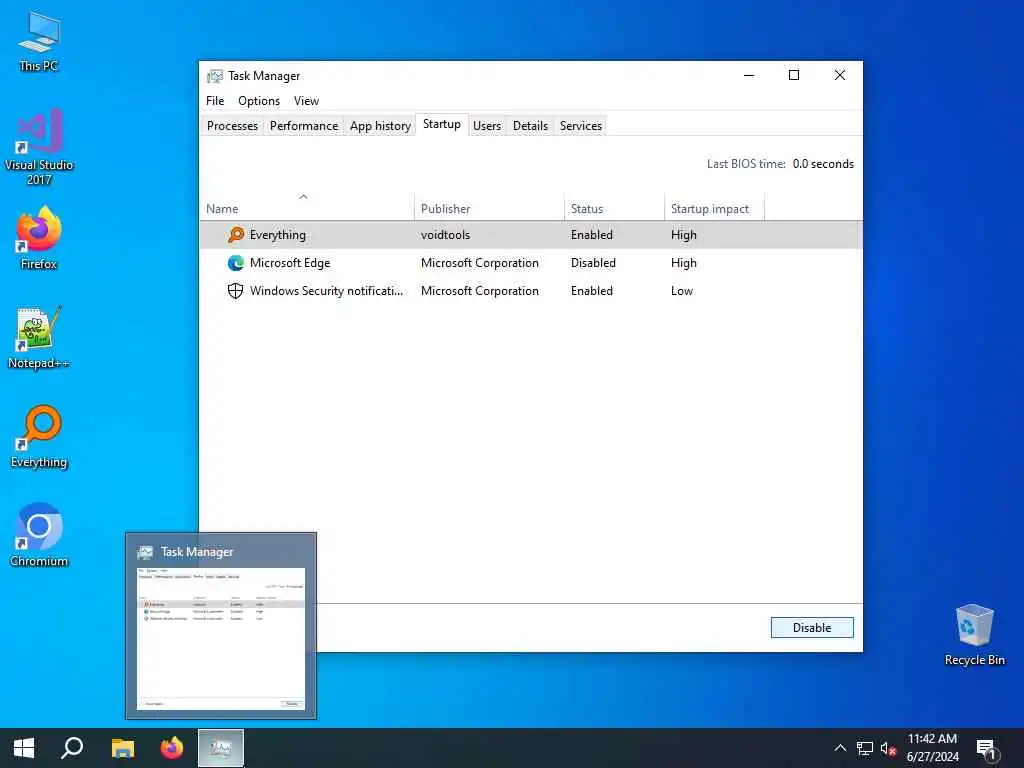Switch to Services tab
Viewport: 1024px width, 768px height.
[581, 125]
